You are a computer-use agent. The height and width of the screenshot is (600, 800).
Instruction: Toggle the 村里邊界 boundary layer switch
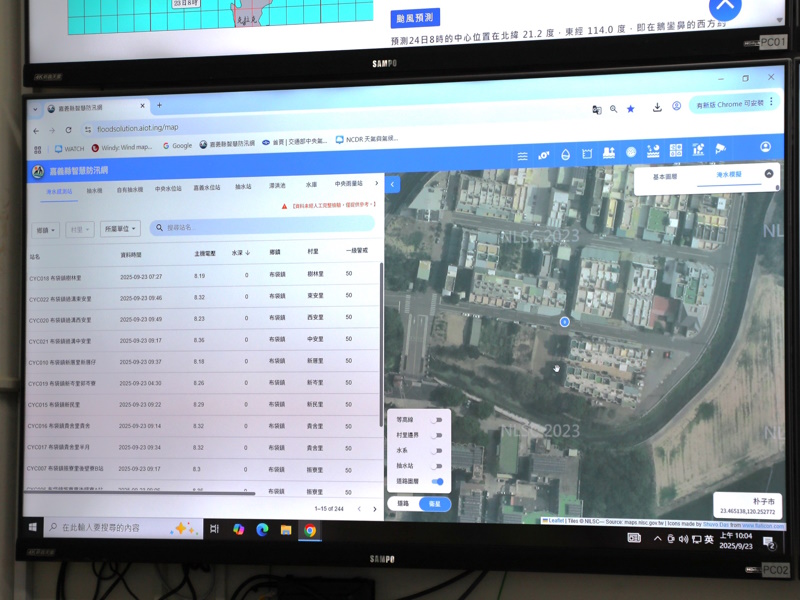[436, 435]
